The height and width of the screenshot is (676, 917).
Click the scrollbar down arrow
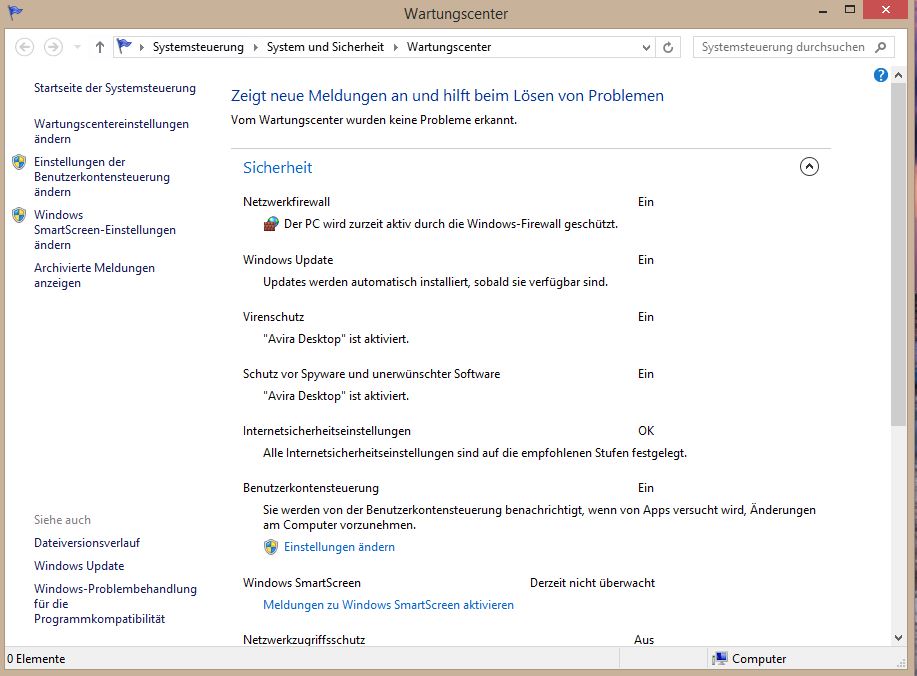(898, 638)
